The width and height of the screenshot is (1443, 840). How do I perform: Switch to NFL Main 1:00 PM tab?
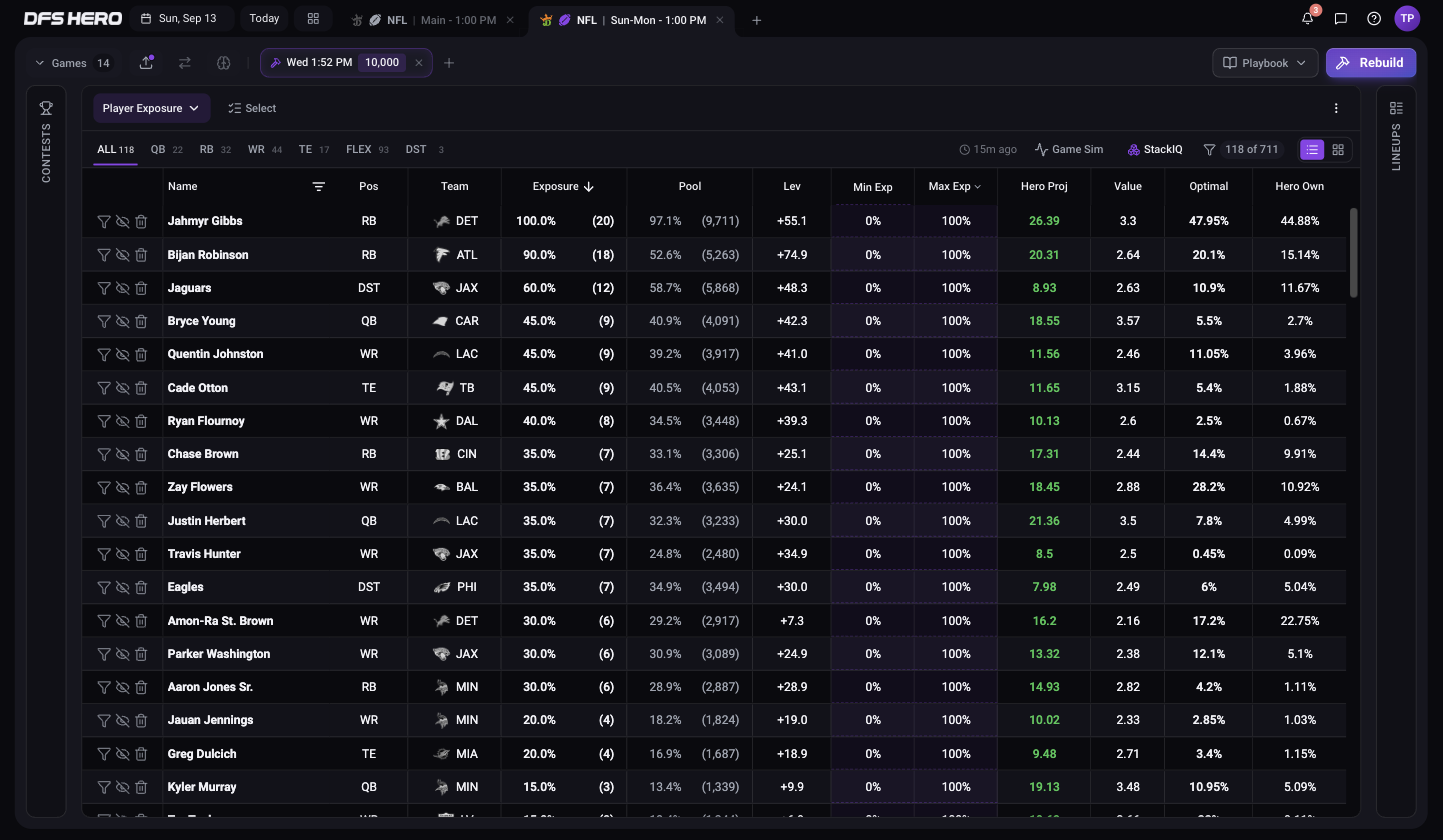431,20
